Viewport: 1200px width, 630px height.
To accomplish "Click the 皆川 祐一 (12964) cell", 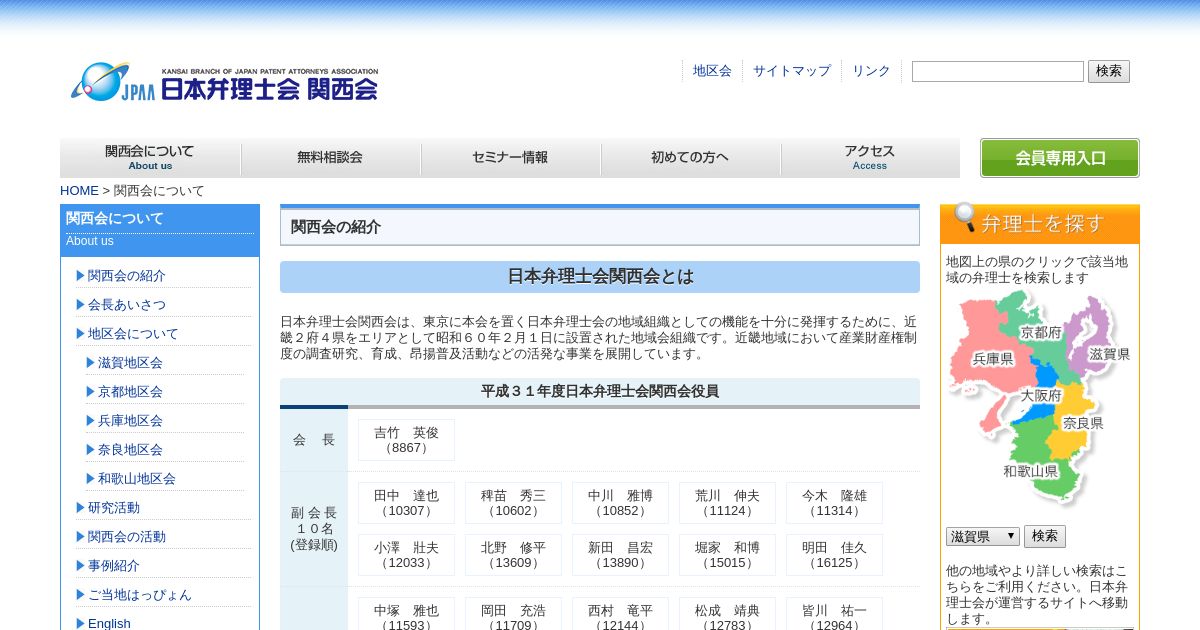I will tap(834, 614).
